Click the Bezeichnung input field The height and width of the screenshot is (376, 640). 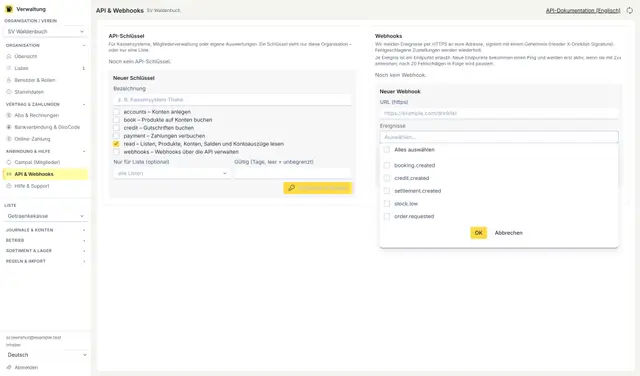point(232,100)
